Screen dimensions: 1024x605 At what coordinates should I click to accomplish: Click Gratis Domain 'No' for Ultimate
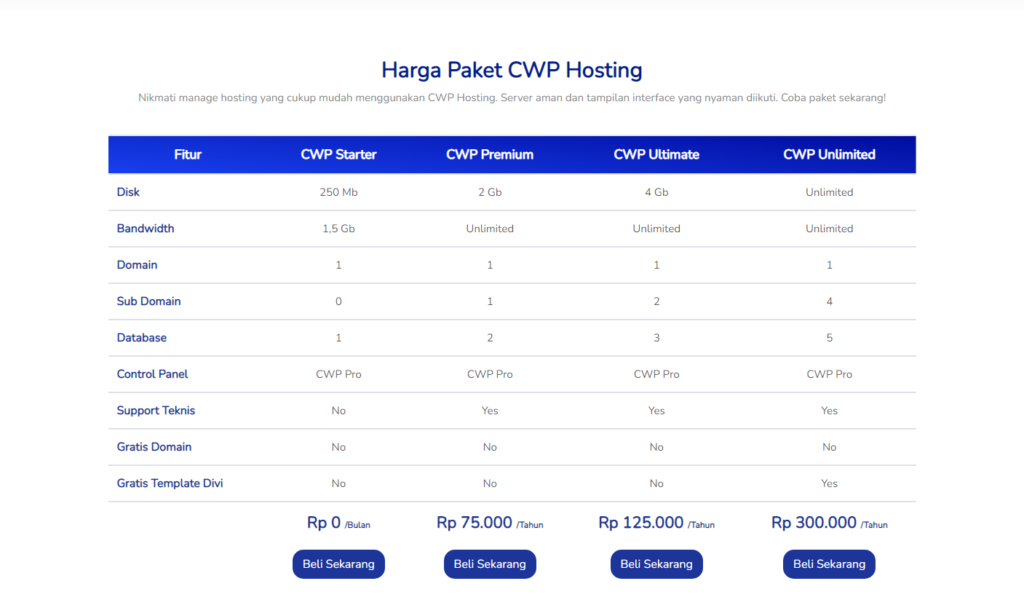point(656,447)
